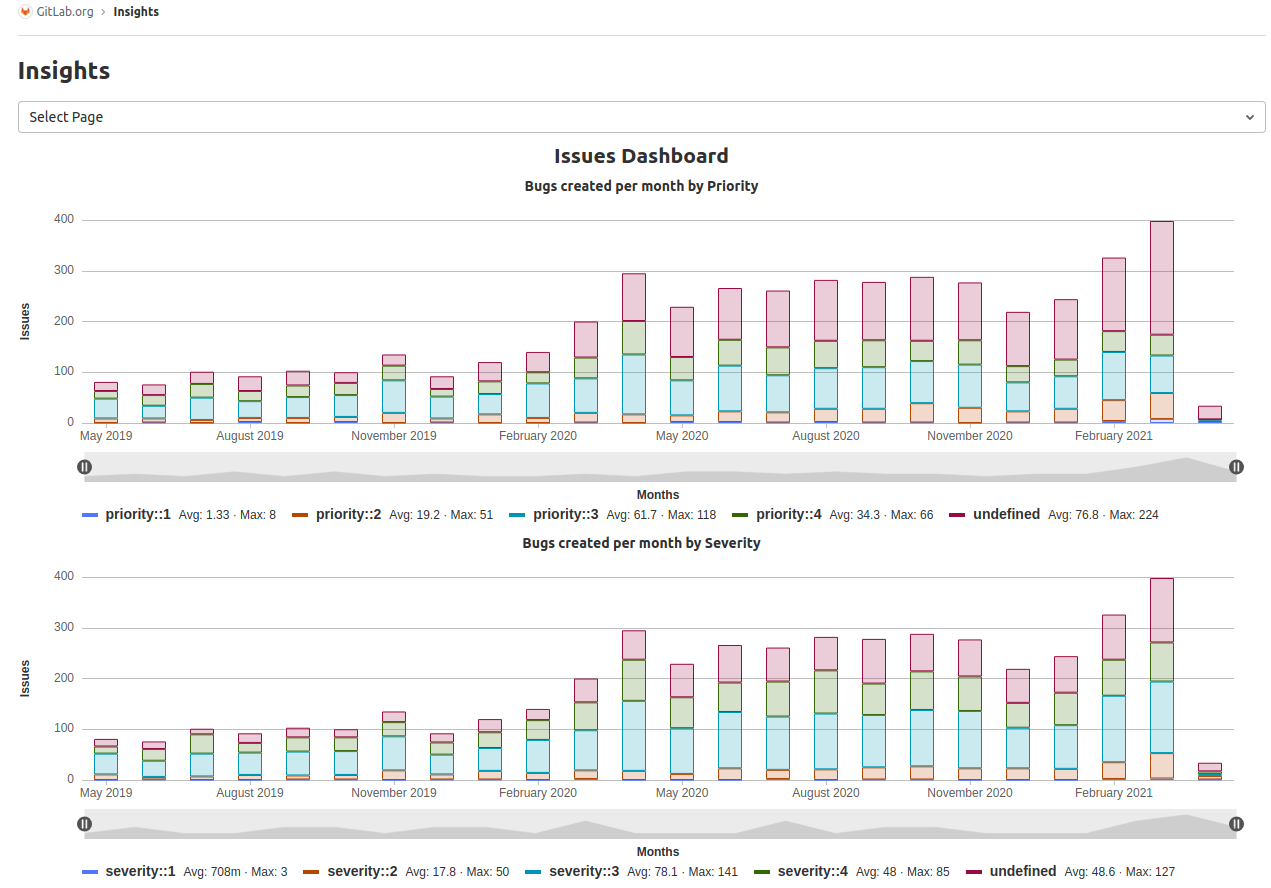Click the severity::3 teal legend marker
The width and height of the screenshot is (1271, 888).
click(534, 871)
